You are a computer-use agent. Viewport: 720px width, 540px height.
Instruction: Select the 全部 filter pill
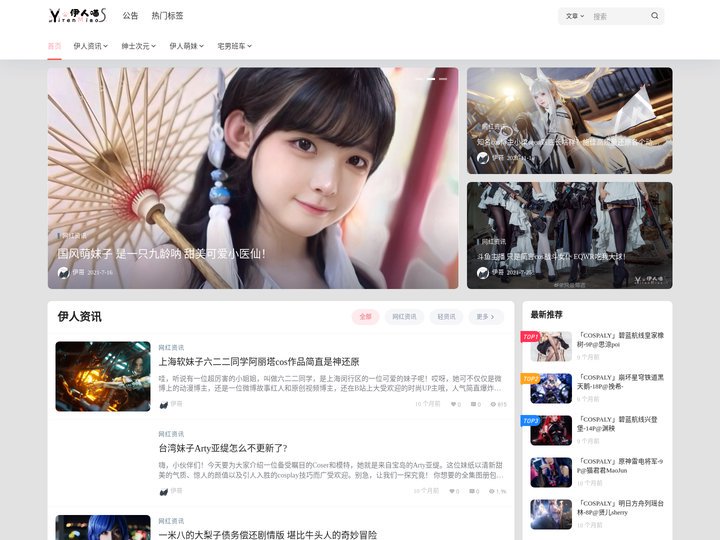366,316
